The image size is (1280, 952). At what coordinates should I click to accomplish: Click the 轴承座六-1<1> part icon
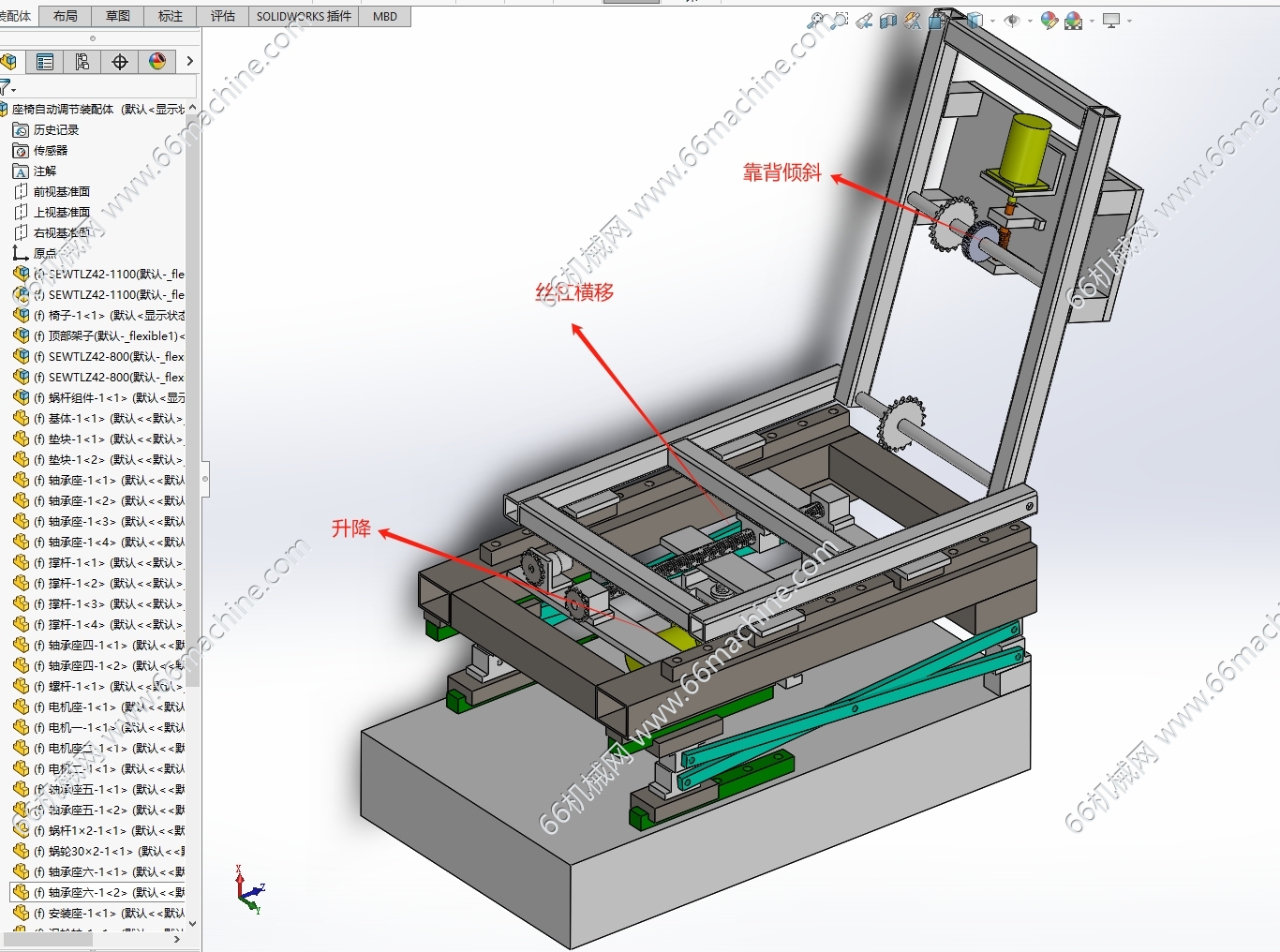[21, 871]
